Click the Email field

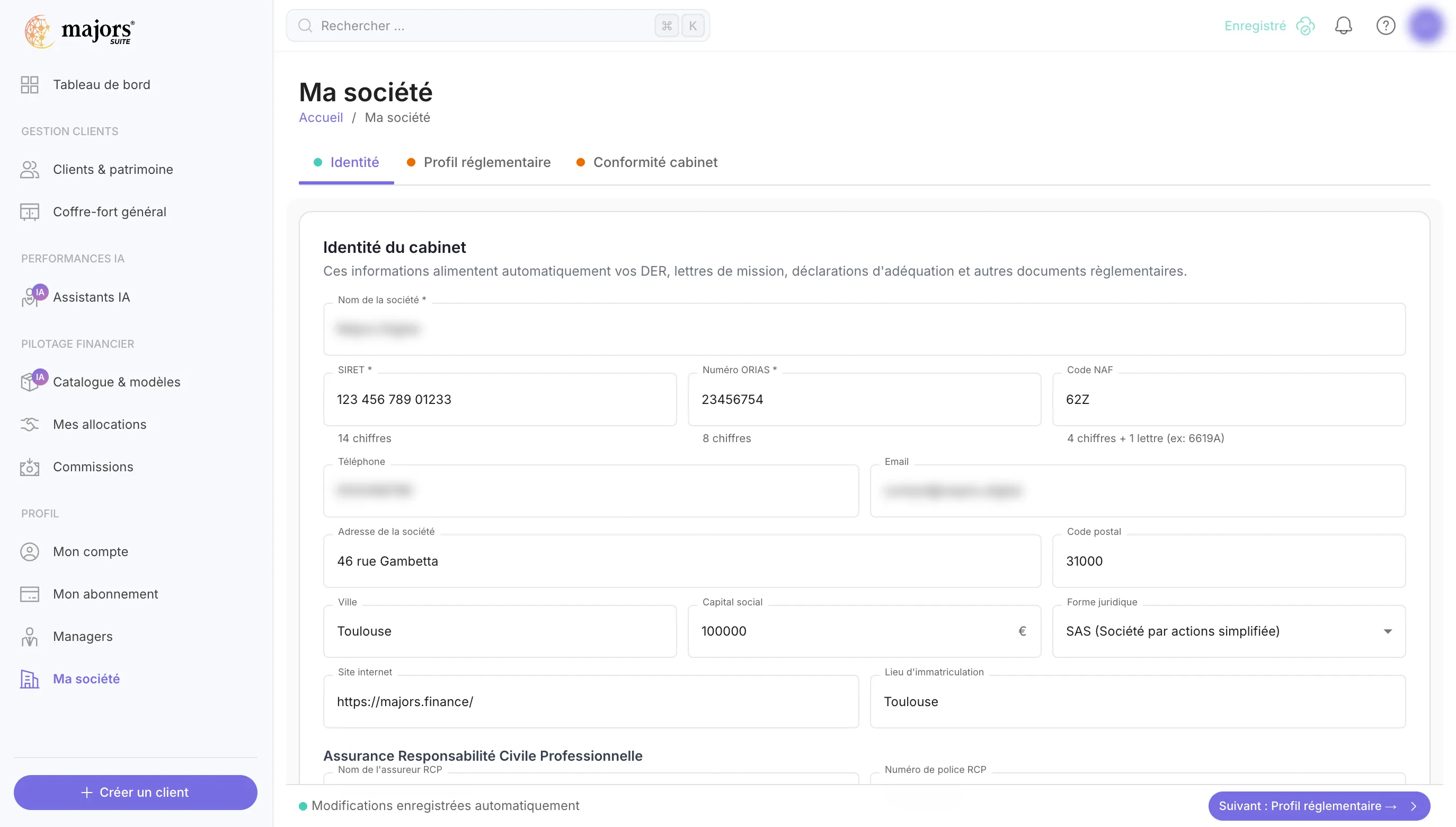1138,491
